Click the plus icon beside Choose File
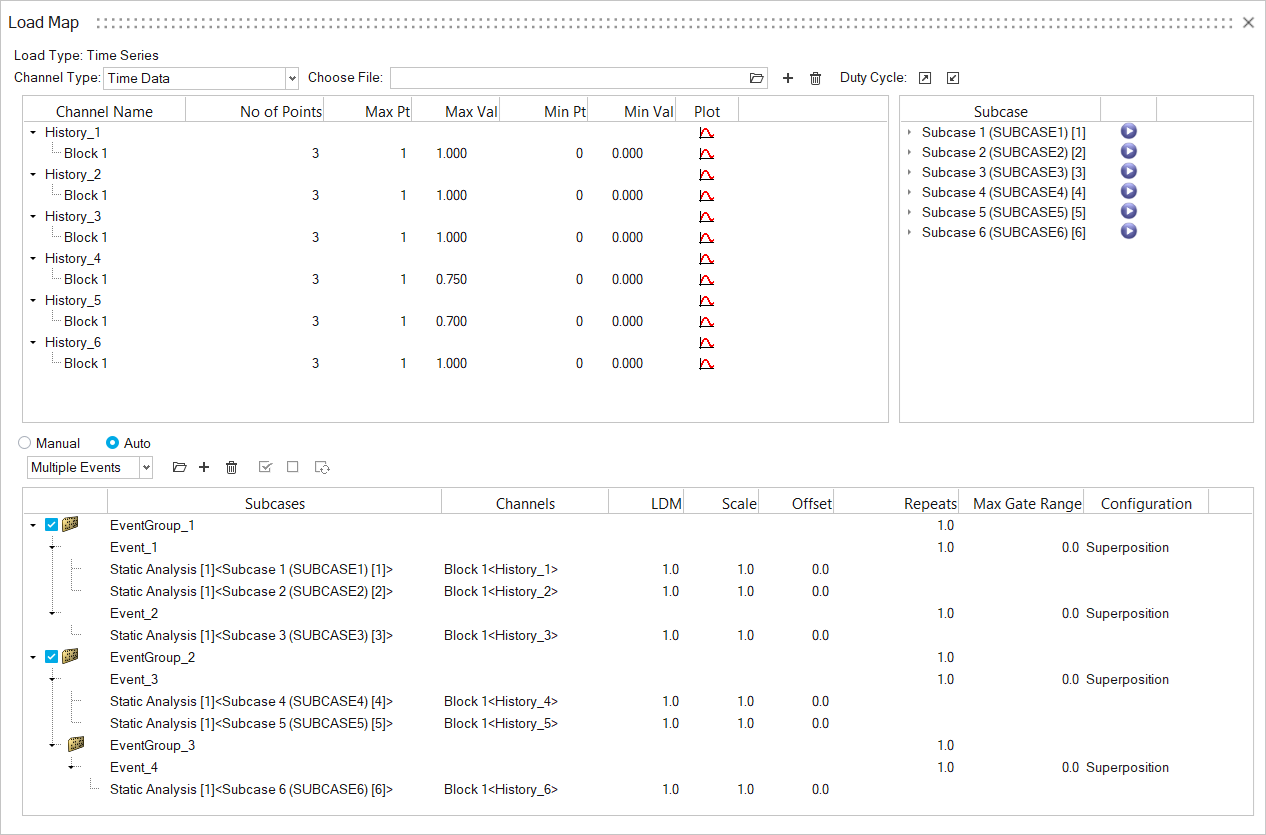 point(788,78)
